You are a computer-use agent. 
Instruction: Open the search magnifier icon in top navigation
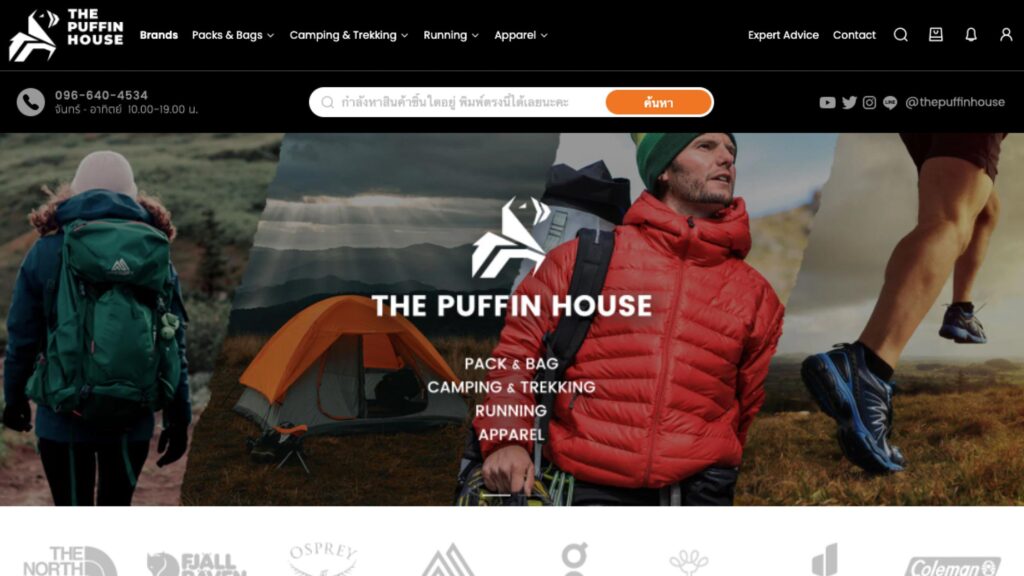tap(901, 35)
